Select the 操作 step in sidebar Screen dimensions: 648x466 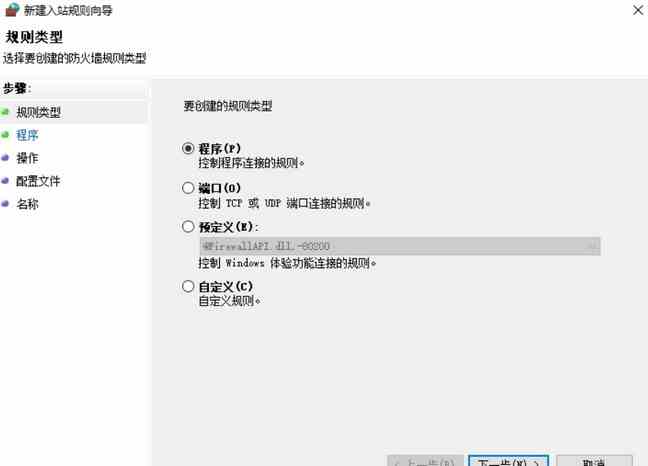(x=27, y=158)
